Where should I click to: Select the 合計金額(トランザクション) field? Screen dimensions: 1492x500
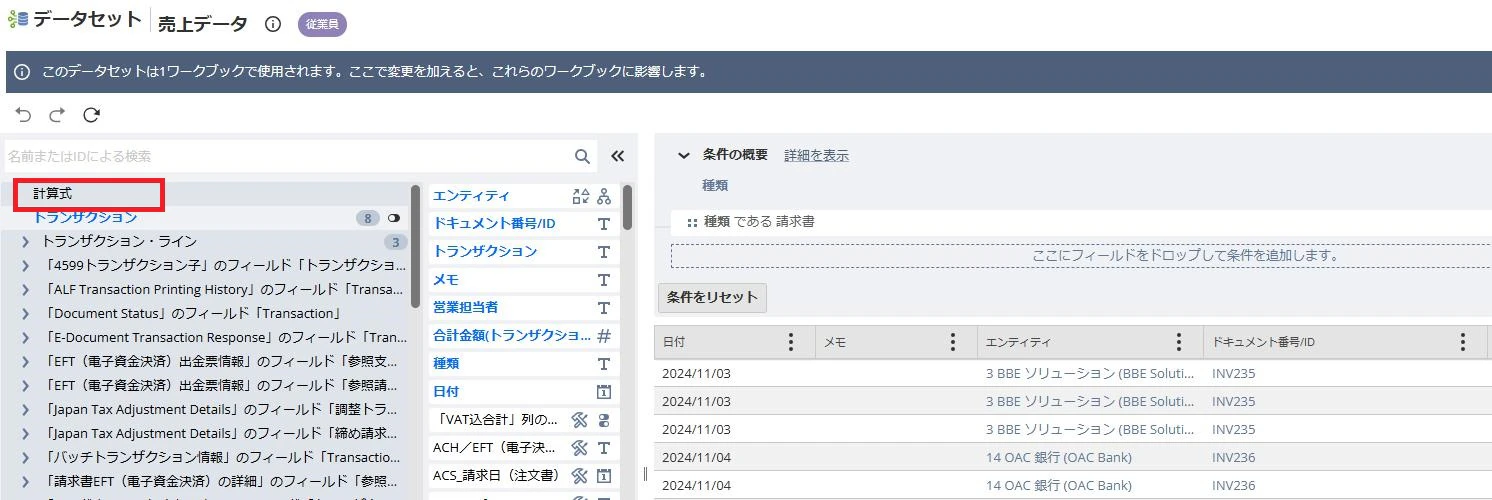510,336
